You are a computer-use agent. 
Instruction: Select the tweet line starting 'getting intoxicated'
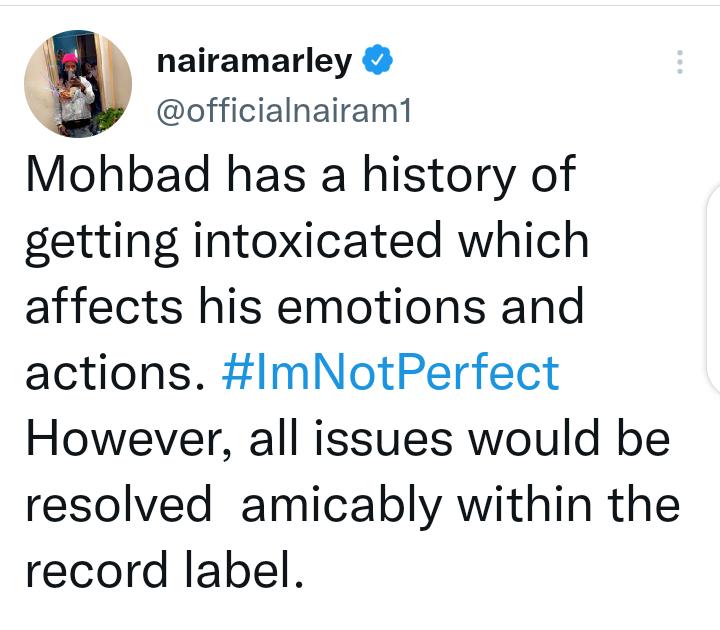pyautogui.click(x=307, y=242)
